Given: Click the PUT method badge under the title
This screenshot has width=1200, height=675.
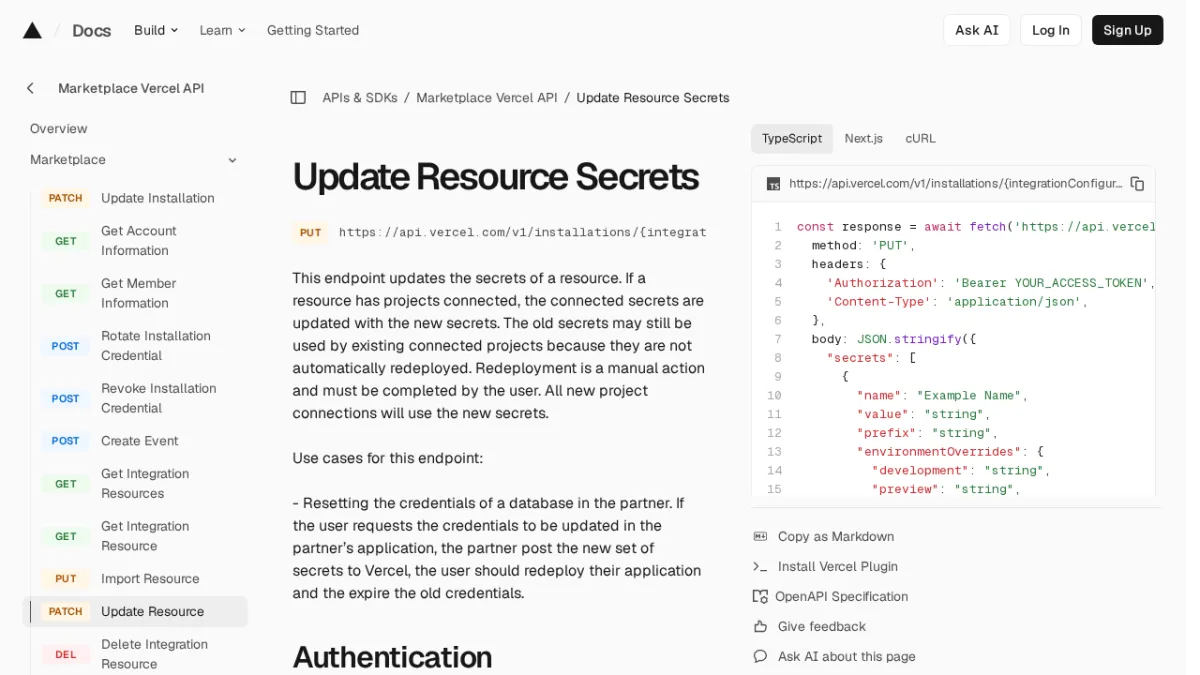Looking at the screenshot, I should [x=311, y=232].
